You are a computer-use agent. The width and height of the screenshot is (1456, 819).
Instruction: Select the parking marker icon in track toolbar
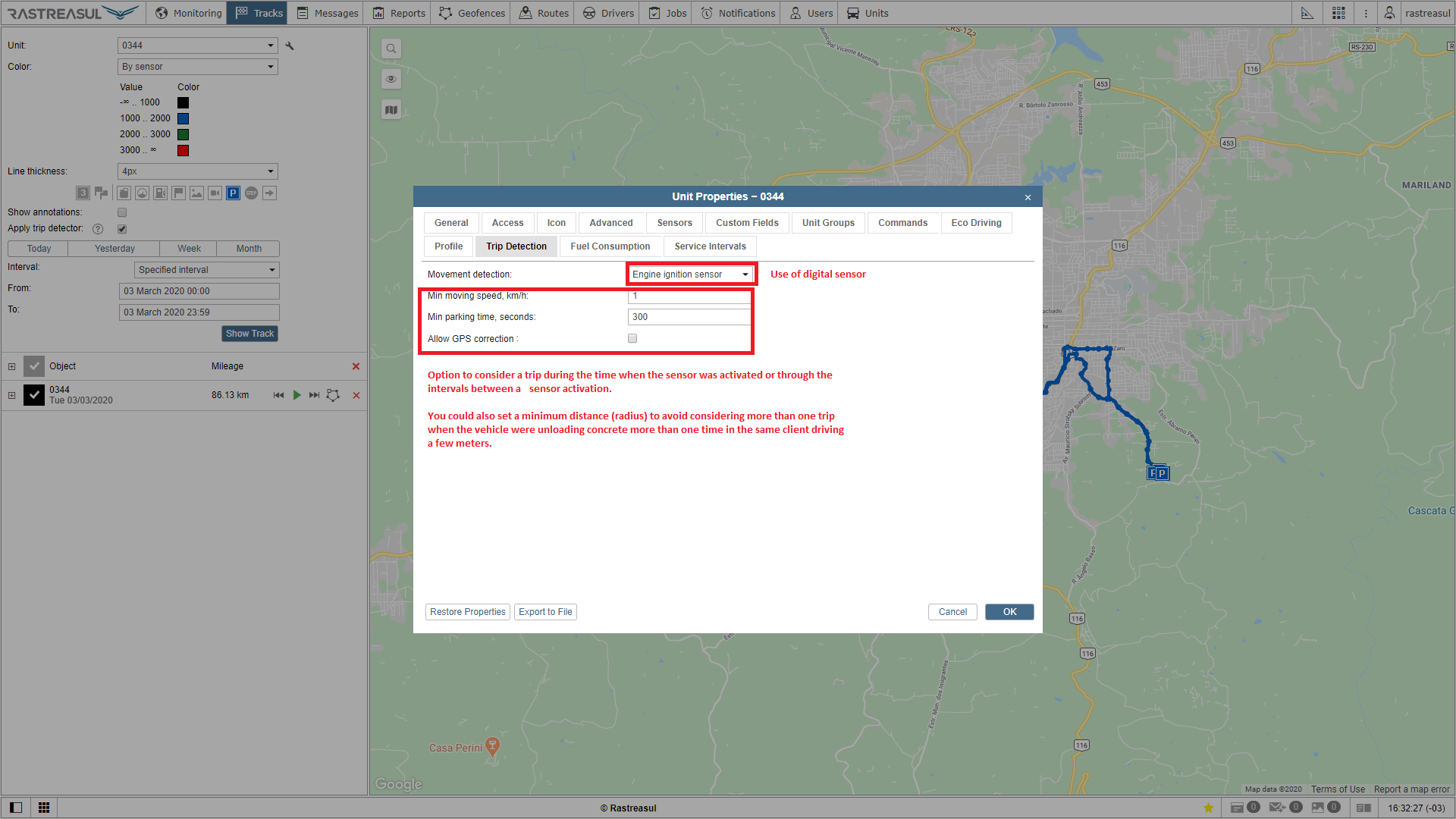point(233,193)
